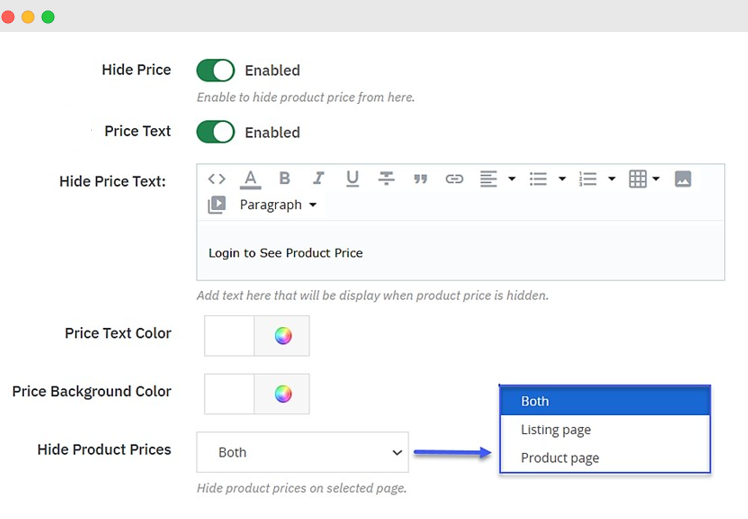This screenshot has width=748, height=519.
Task: Insert a hyperlink in editor
Action: click(x=454, y=179)
